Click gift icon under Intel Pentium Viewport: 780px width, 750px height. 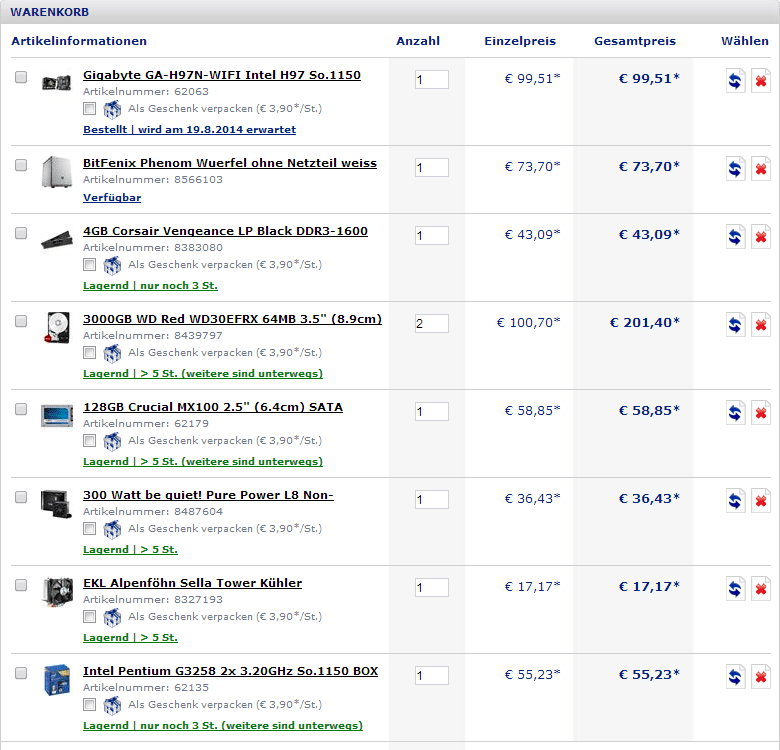112,705
